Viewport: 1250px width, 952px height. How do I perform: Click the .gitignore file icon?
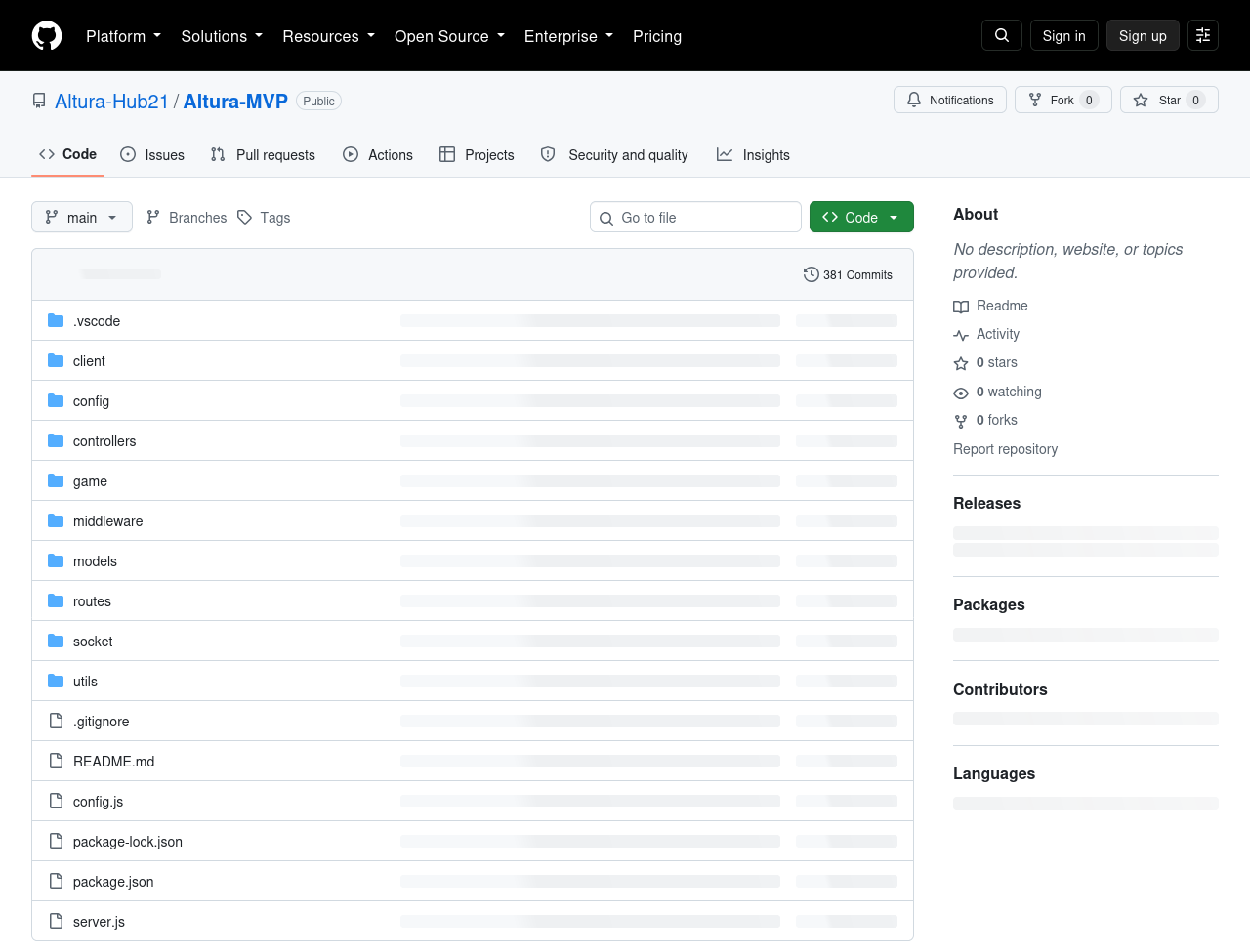point(56,721)
